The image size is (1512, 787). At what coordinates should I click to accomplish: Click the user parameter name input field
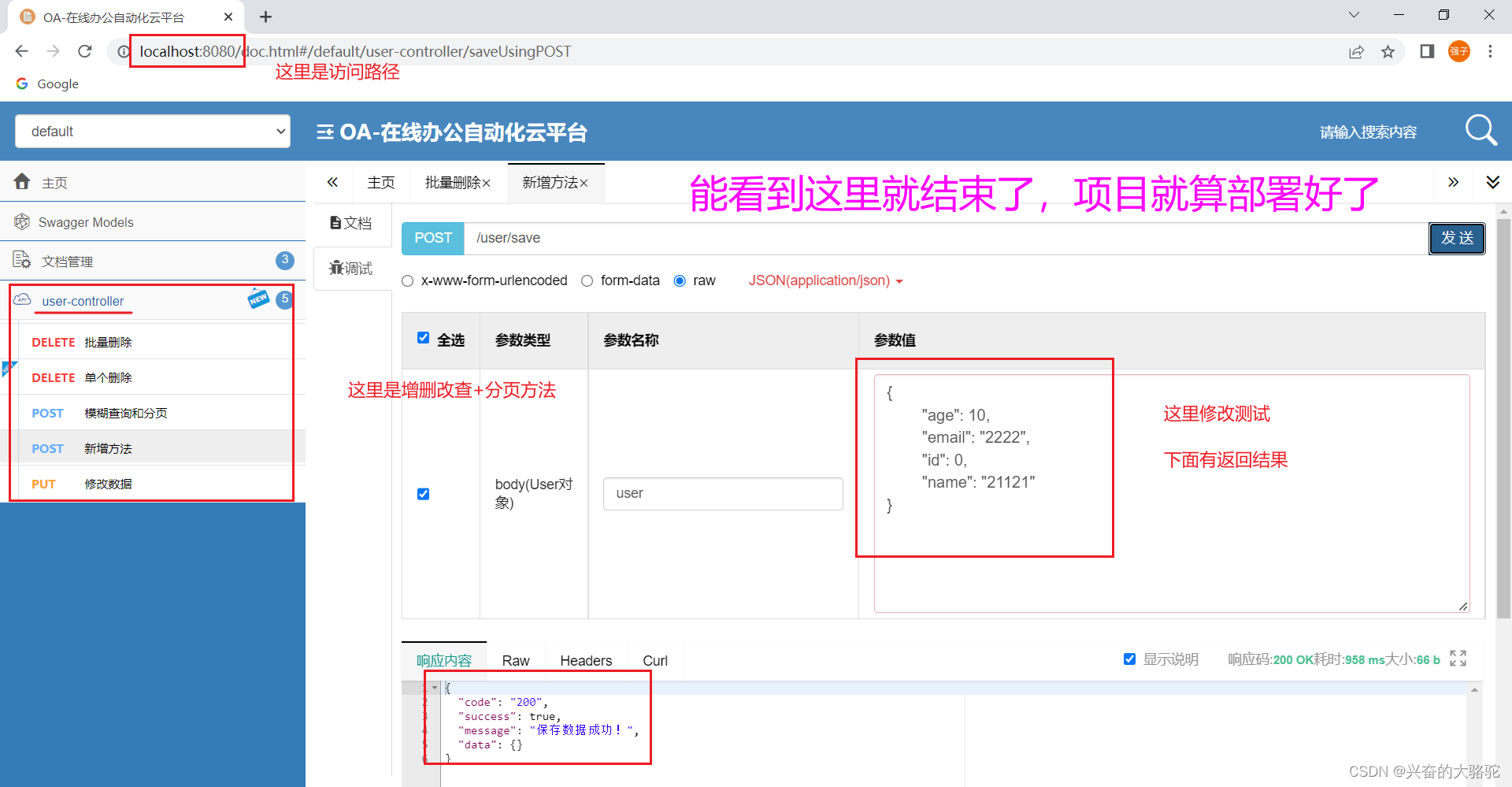pyautogui.click(x=722, y=493)
